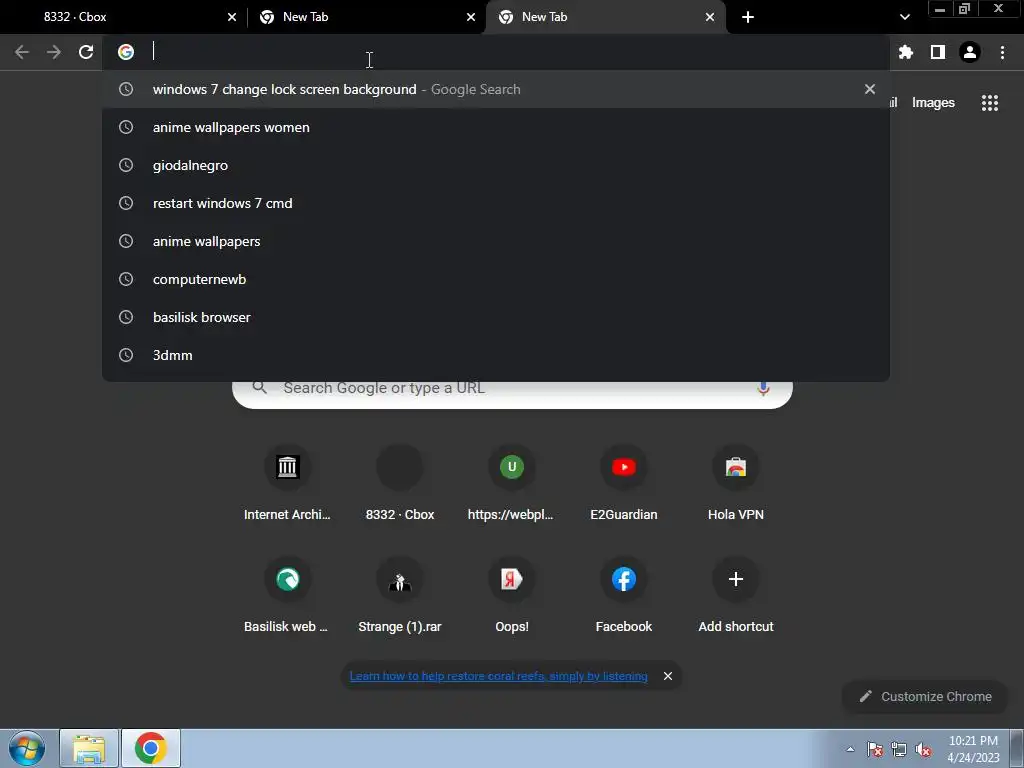The height and width of the screenshot is (768, 1024).
Task: Open the muted volume tray icon
Action: pyautogui.click(x=923, y=750)
